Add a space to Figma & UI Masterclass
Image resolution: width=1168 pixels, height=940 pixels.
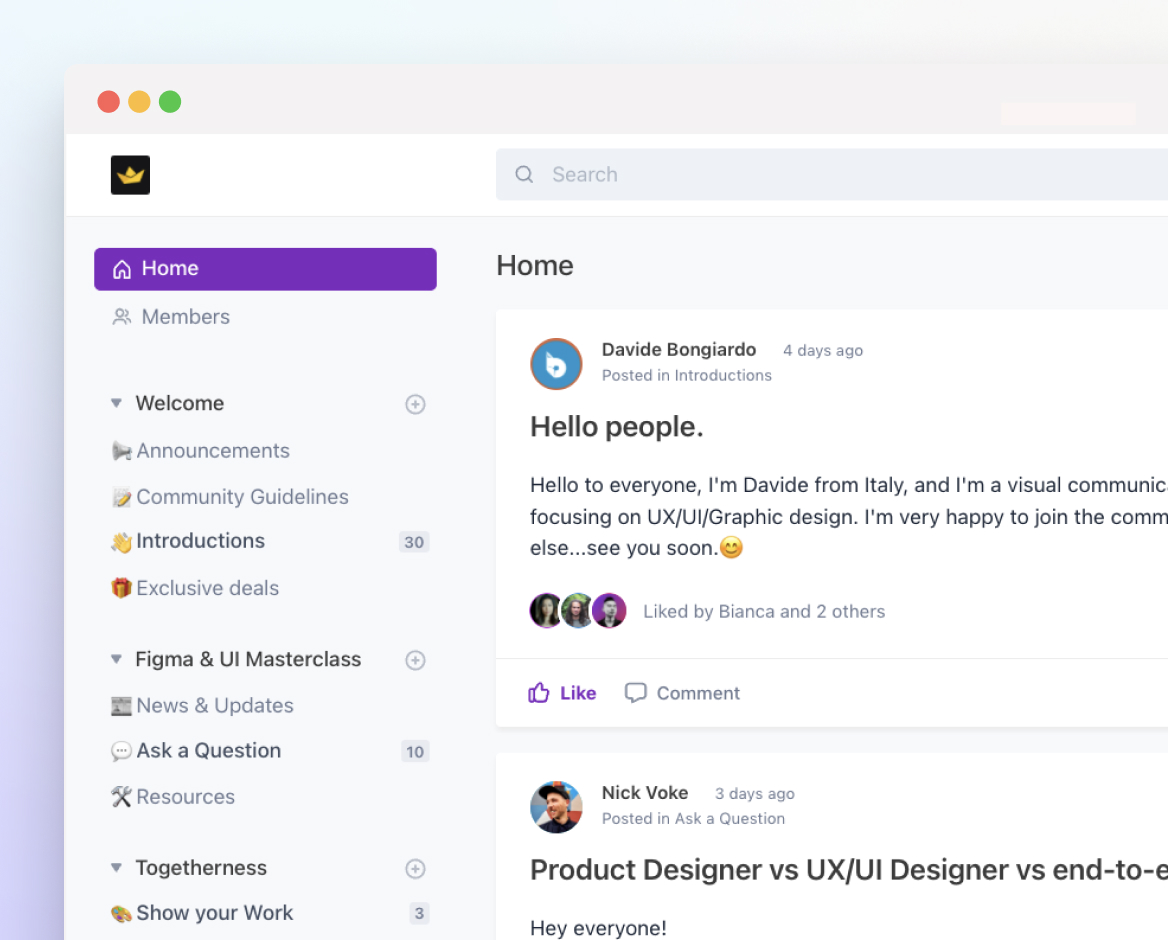tap(415, 660)
